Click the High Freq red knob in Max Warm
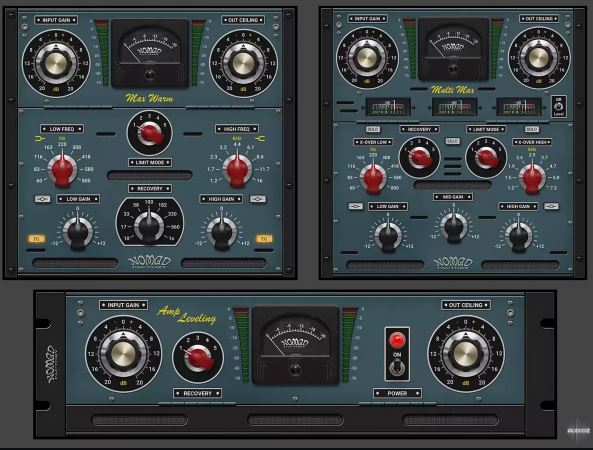This screenshot has height=450, width=593. click(237, 169)
